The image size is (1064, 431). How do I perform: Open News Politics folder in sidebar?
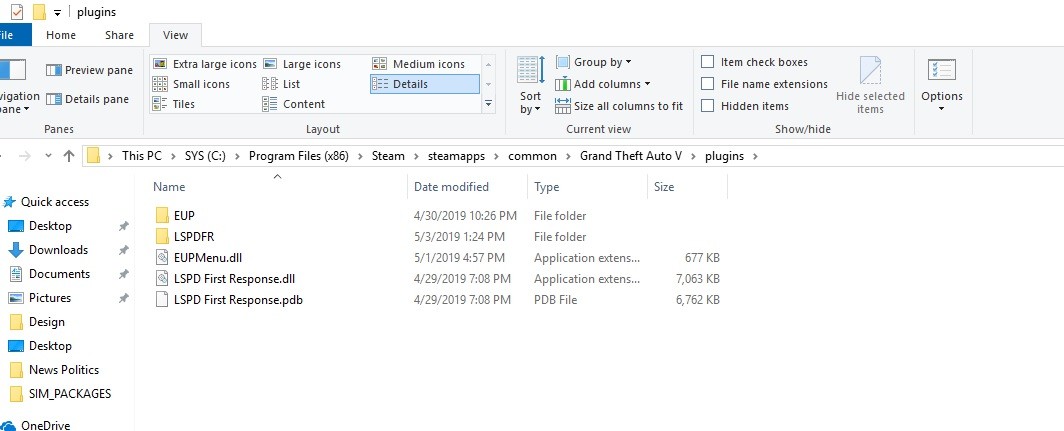tap(63, 370)
